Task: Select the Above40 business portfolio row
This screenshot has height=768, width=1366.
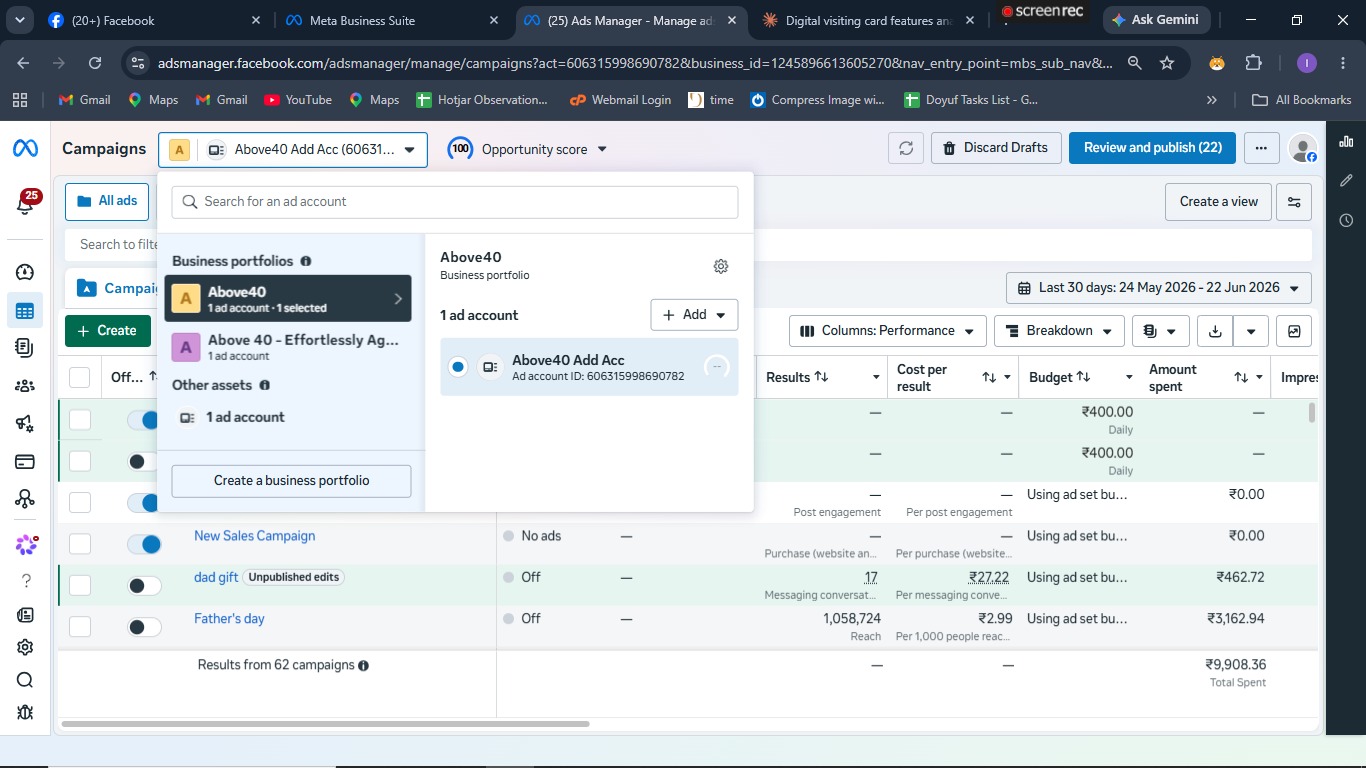Action: pos(288,298)
